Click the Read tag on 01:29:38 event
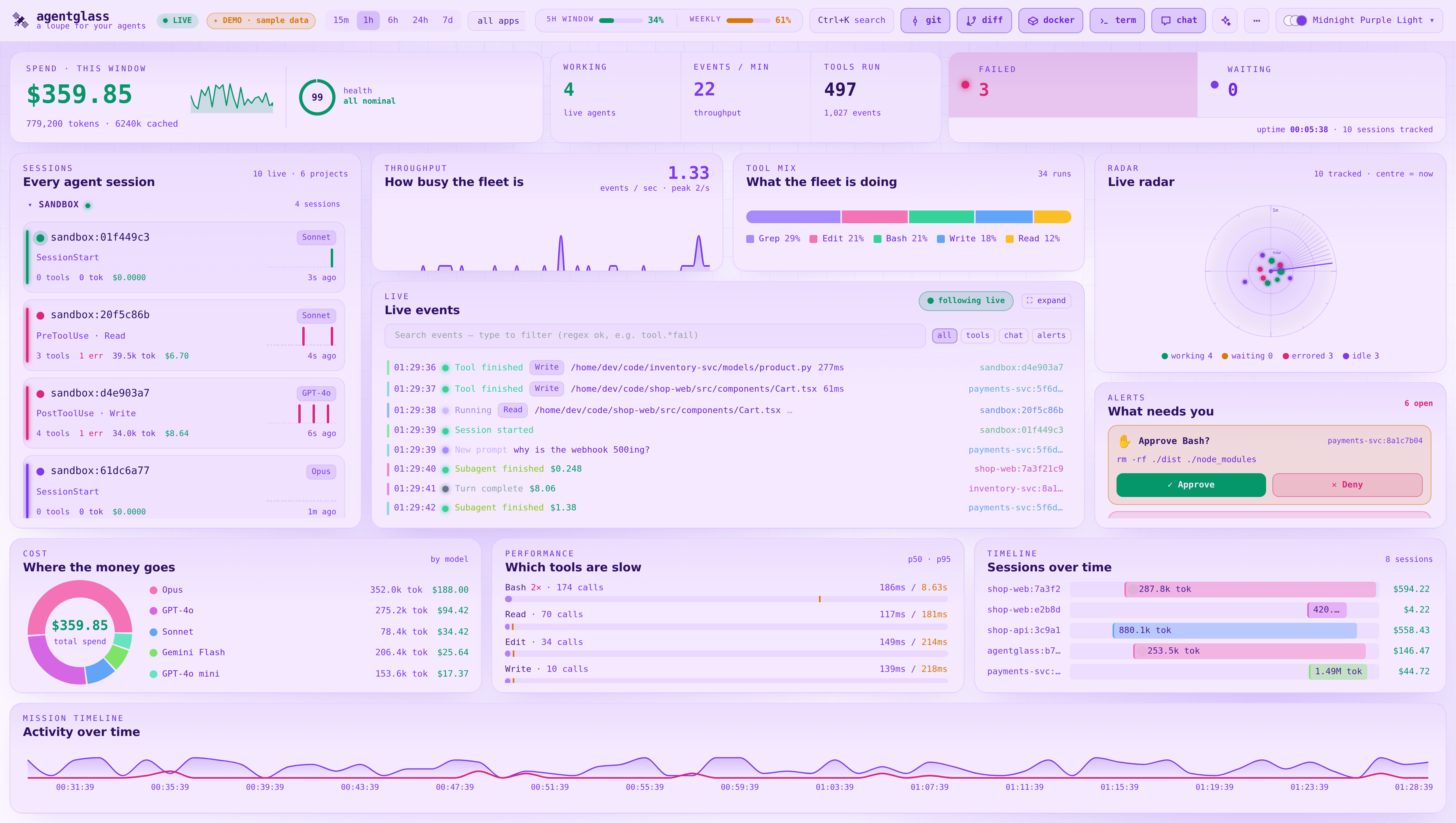 point(513,410)
